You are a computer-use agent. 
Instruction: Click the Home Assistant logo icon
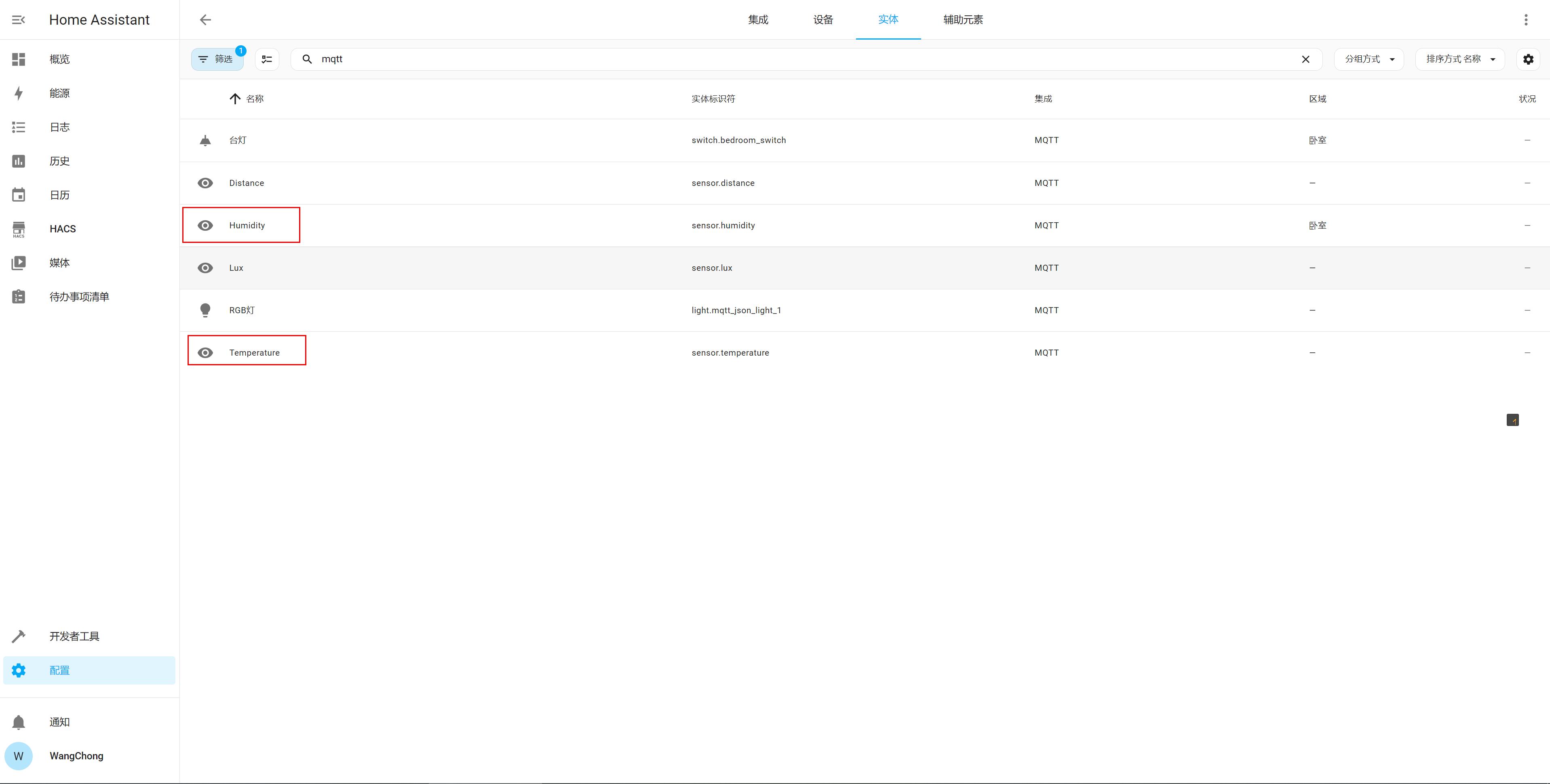tap(19, 20)
